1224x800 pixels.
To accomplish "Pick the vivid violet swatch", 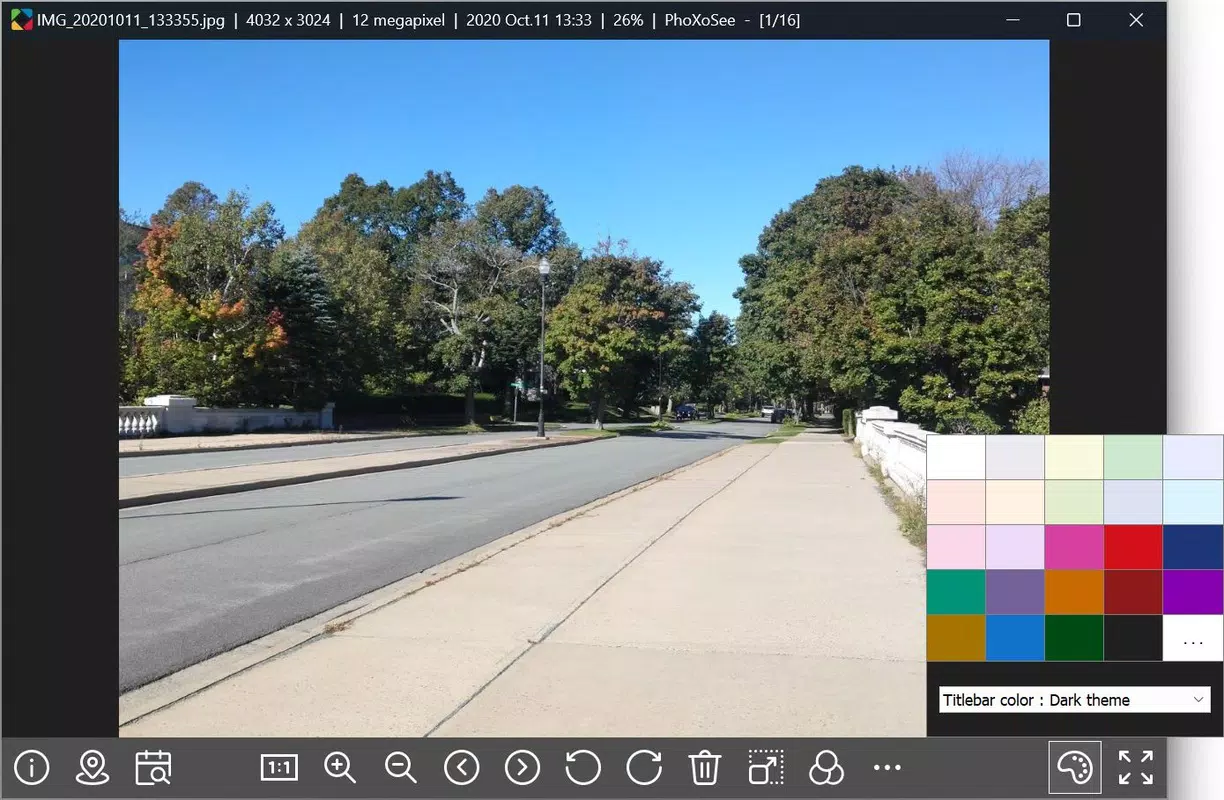I will click(x=1193, y=592).
